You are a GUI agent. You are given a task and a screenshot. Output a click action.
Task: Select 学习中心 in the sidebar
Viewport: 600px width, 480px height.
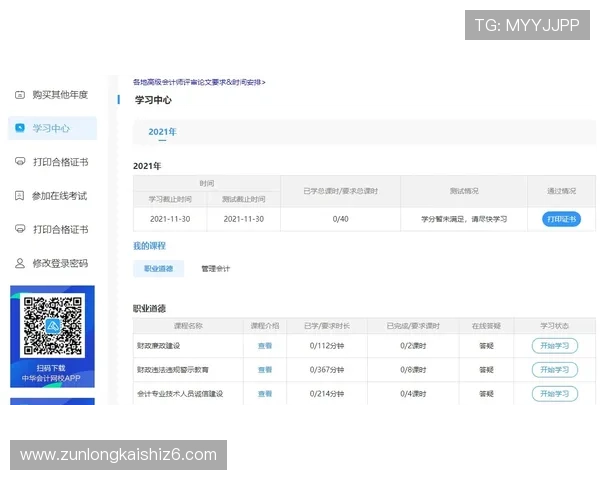(x=51, y=128)
